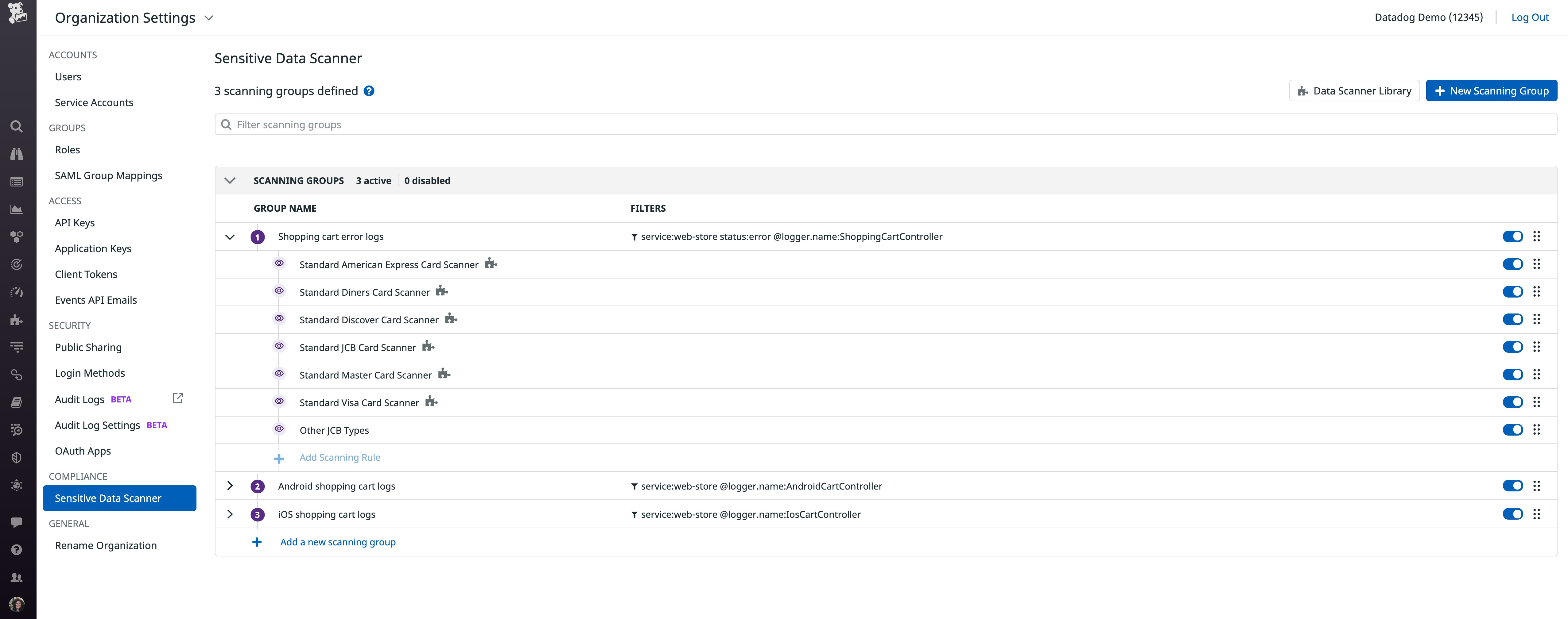
Task: Click drag handle for Shopping cart error logs
Action: pos(1536,236)
